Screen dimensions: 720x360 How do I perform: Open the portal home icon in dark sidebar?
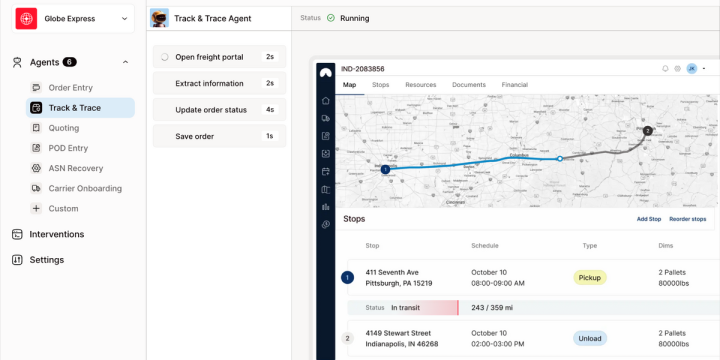tap(326, 101)
